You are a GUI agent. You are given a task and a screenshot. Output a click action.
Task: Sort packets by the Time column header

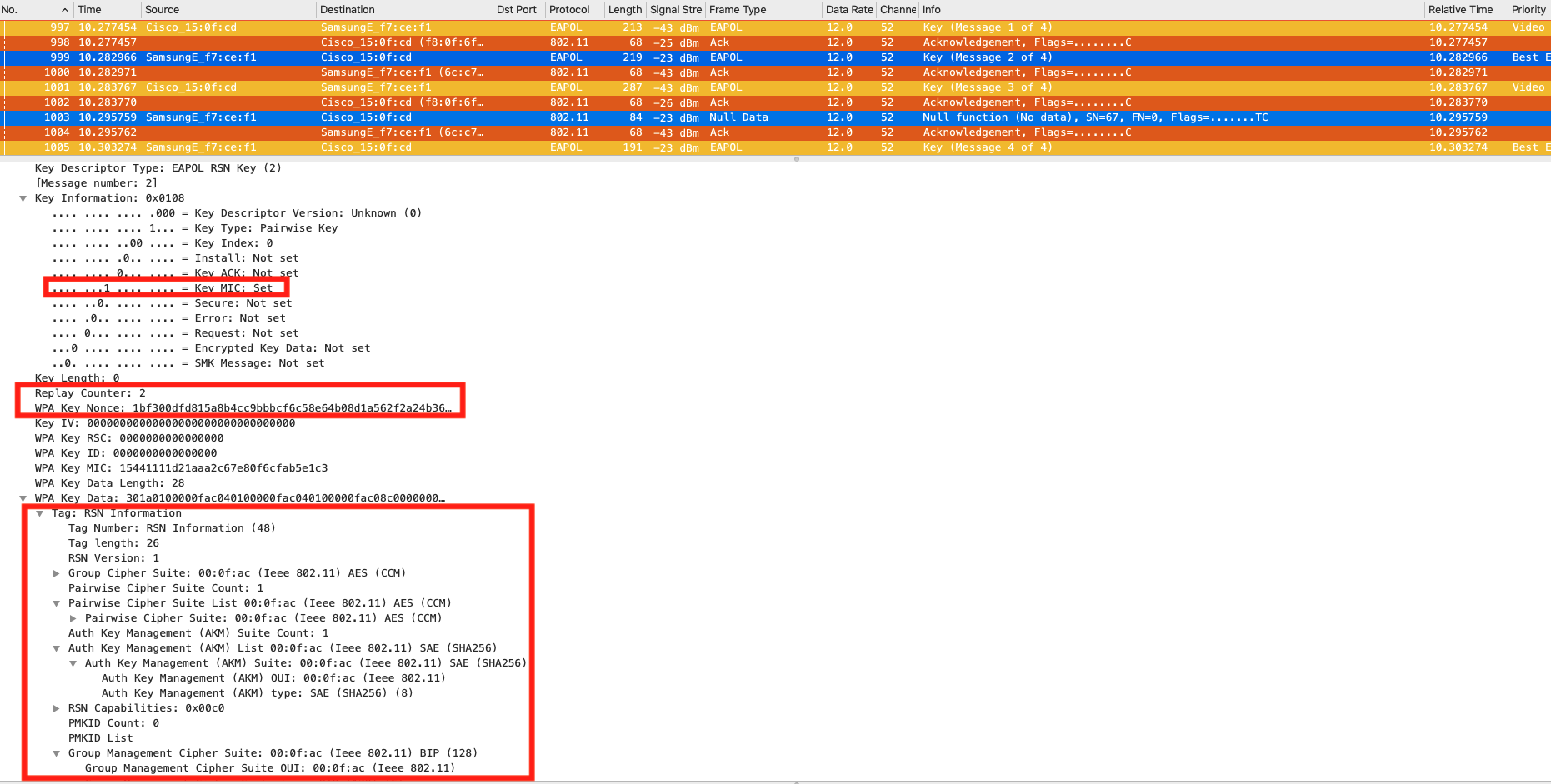point(90,10)
